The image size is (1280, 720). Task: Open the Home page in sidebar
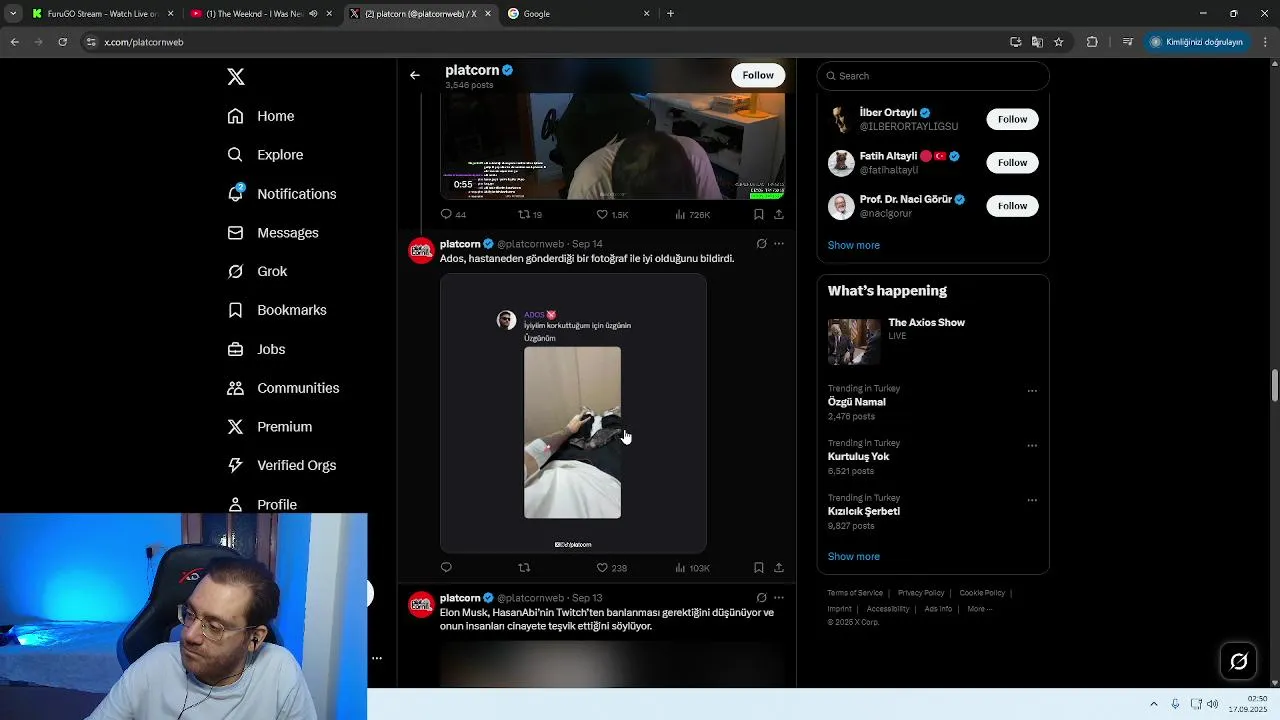coord(261,116)
